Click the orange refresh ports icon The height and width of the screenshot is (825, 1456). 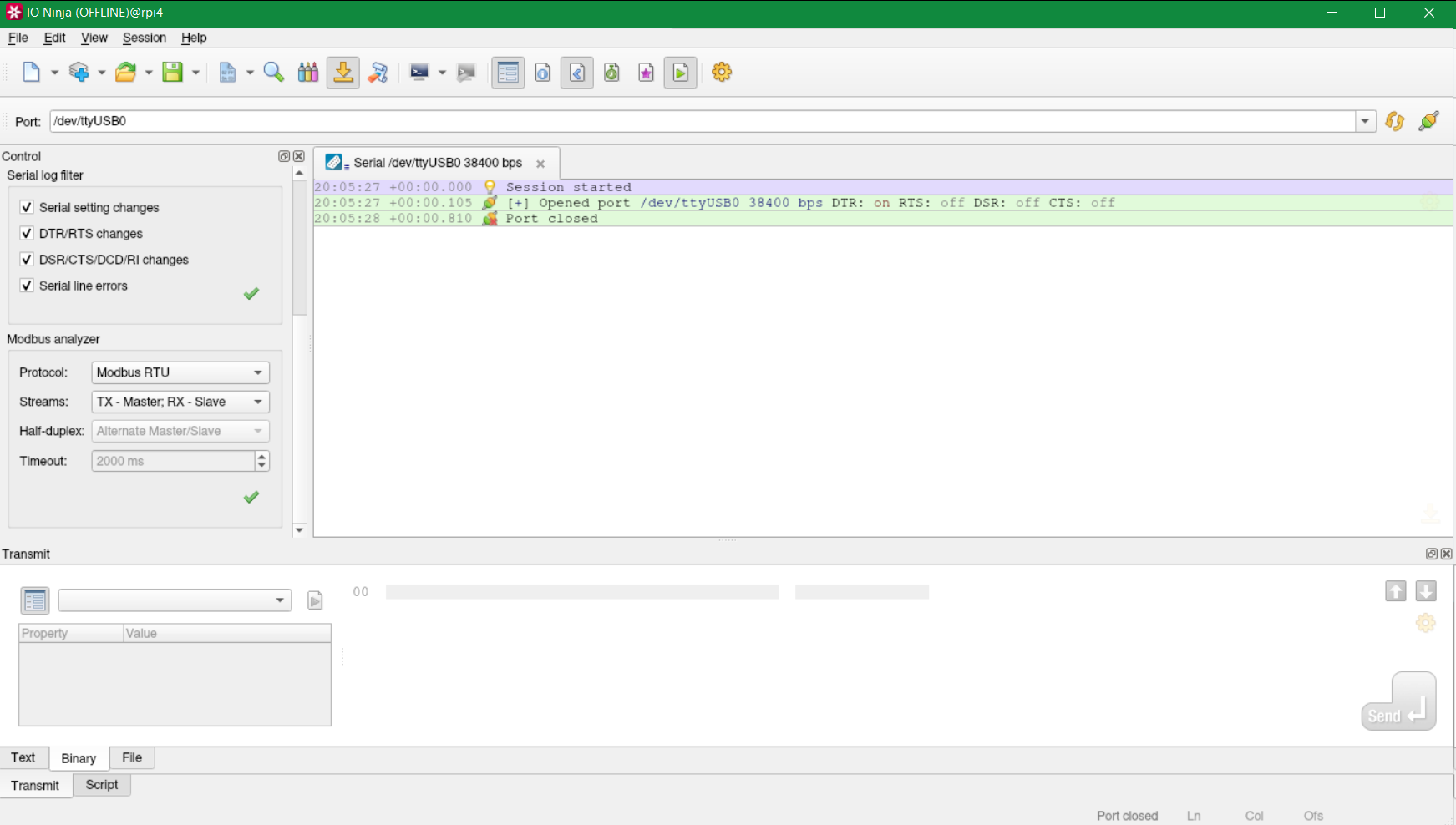pos(1394,121)
